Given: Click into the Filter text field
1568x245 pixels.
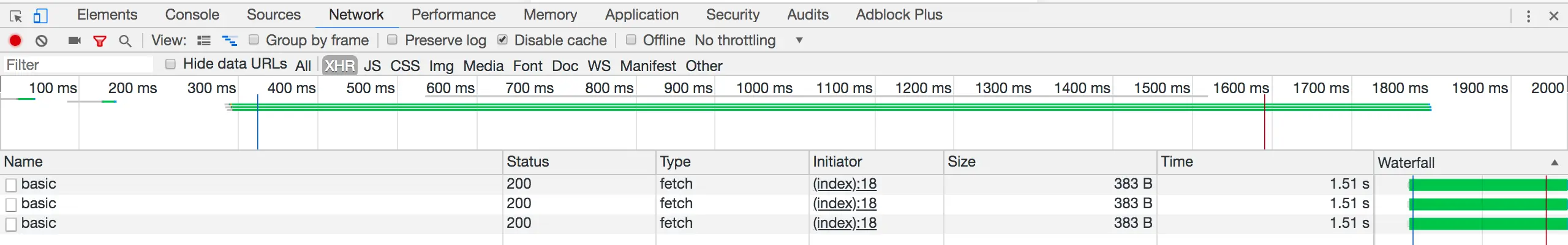Looking at the screenshot, I should 78,64.
